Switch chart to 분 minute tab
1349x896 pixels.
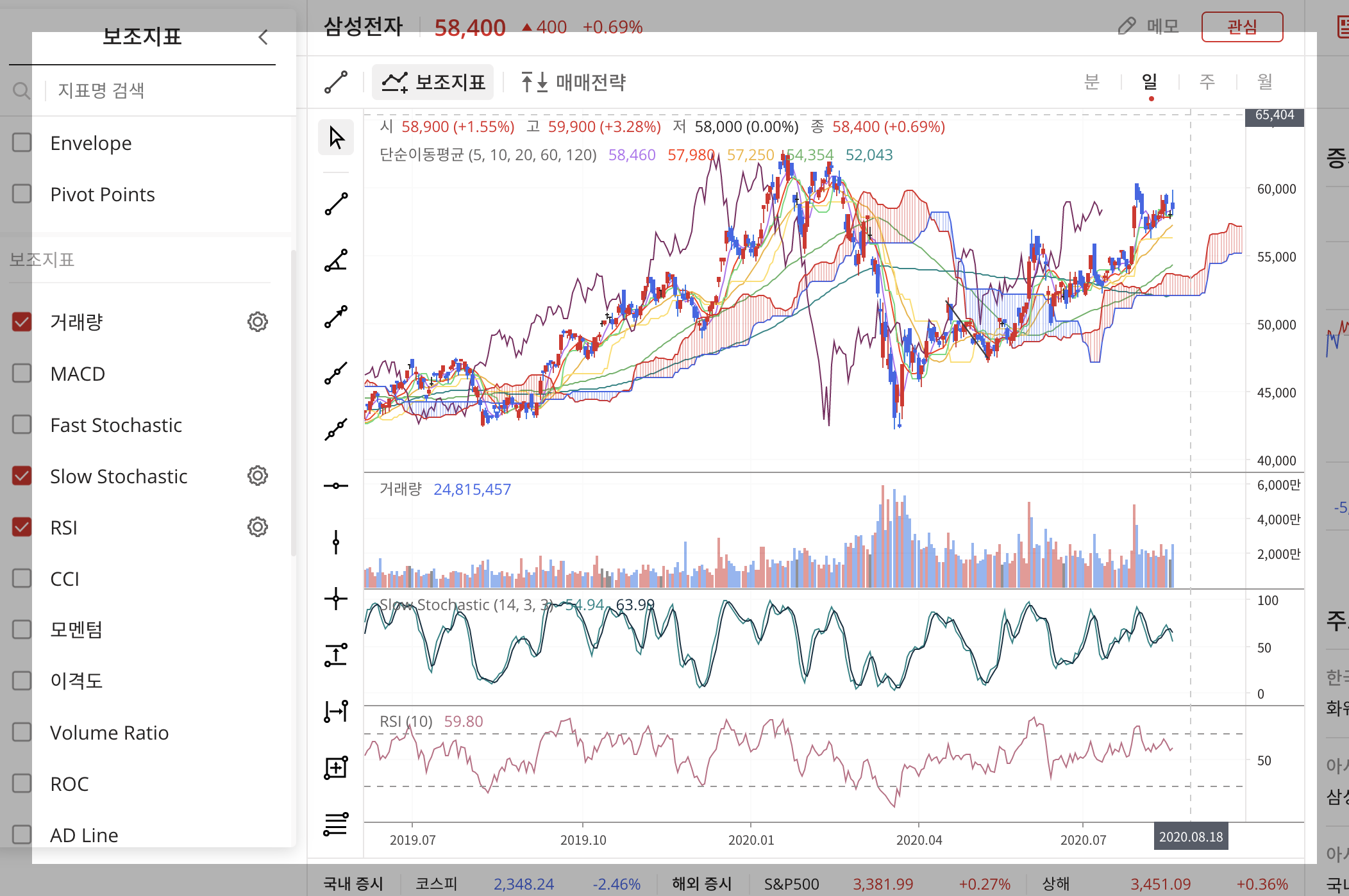click(1091, 82)
